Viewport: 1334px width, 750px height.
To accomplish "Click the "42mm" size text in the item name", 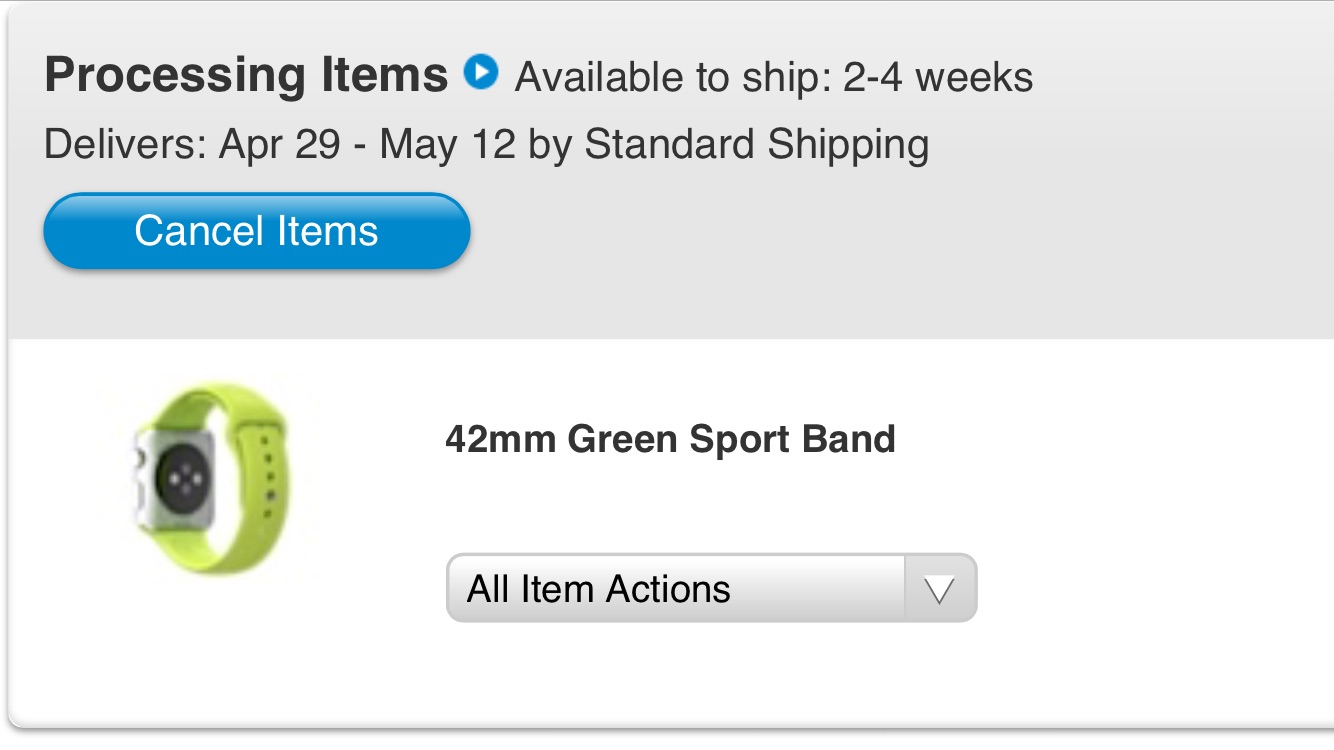I will click(500, 439).
